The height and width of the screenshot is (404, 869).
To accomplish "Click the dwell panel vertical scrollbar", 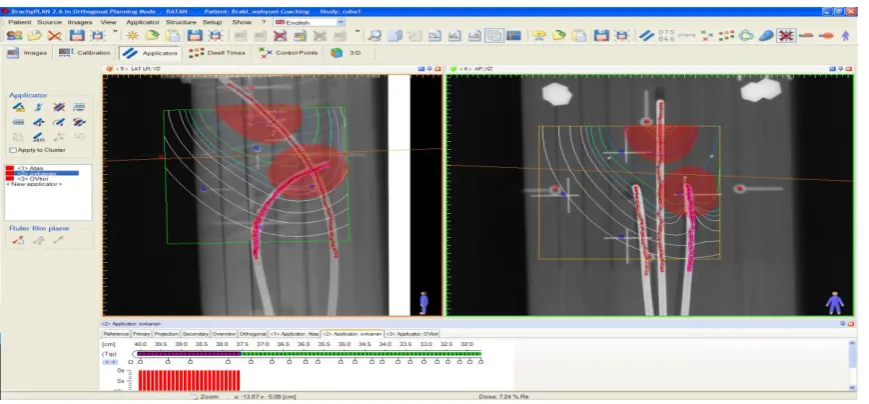I will pyautogui.click(x=852, y=365).
